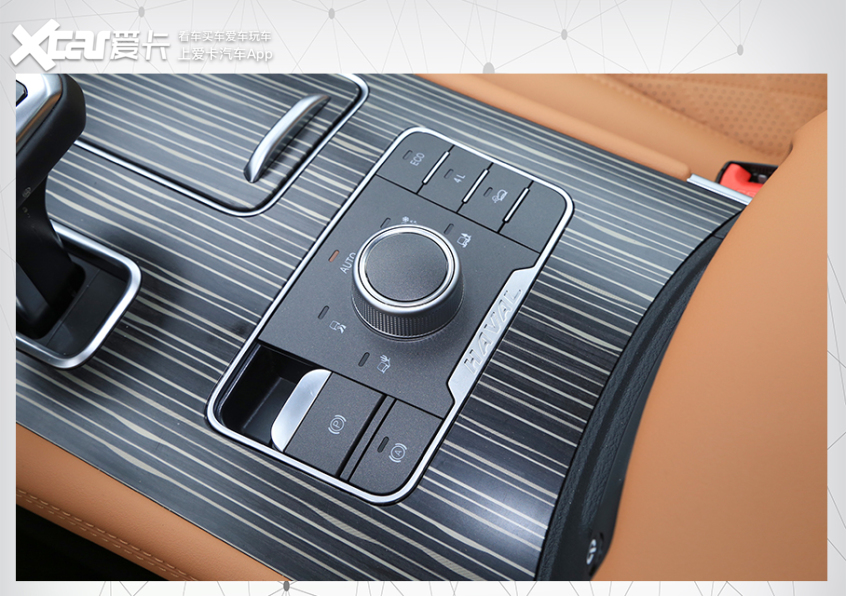
Task: Pick the car icon below the AUTO label
Action: point(337,325)
